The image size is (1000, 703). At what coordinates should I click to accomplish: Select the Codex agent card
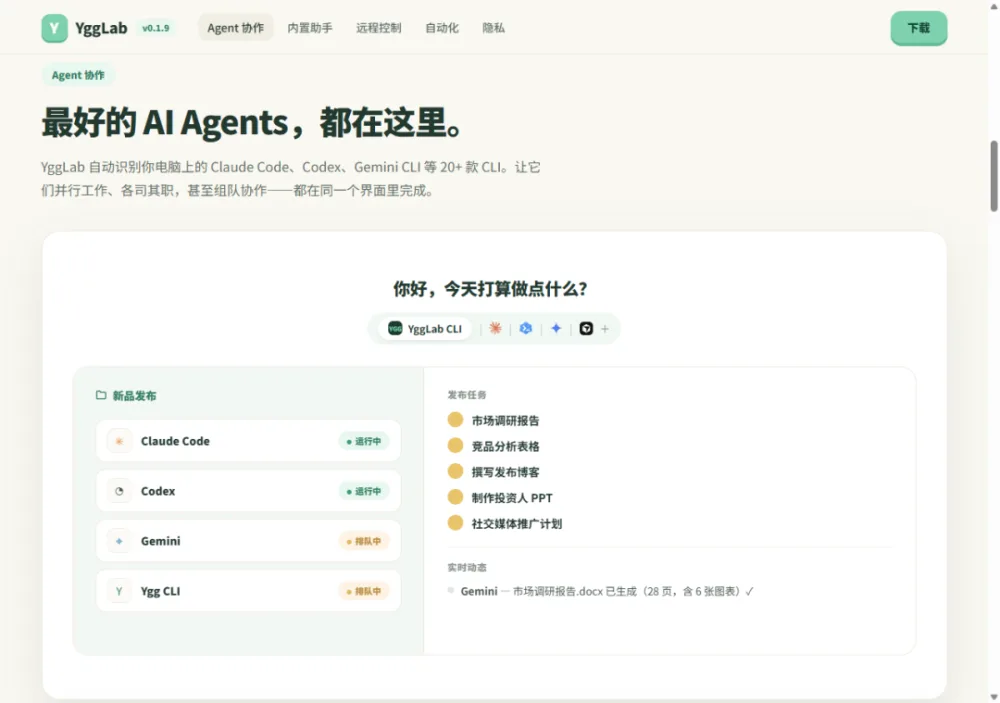[x=248, y=491]
